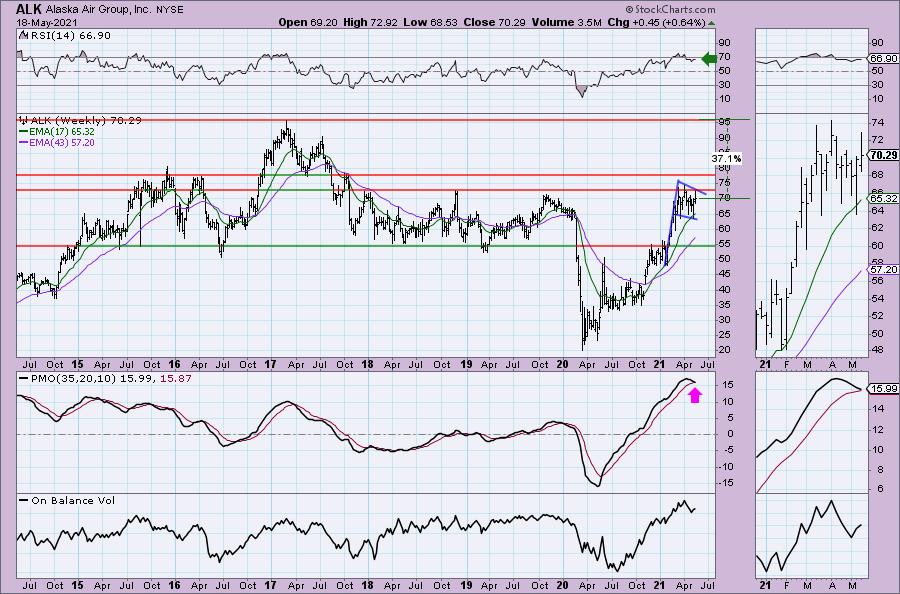The height and width of the screenshot is (594, 900).
Task: Click the 15.99 PMO value tag in the right panel
Action: click(x=883, y=389)
